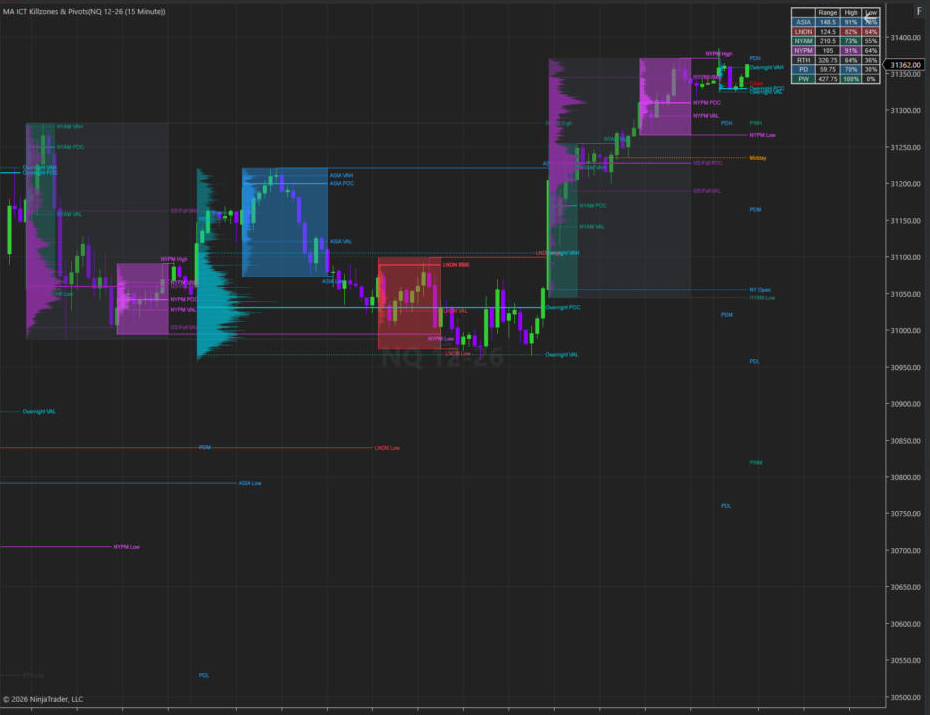The image size is (930, 715).
Task: Click the ASIA Low level label
Action: pyautogui.click(x=250, y=483)
